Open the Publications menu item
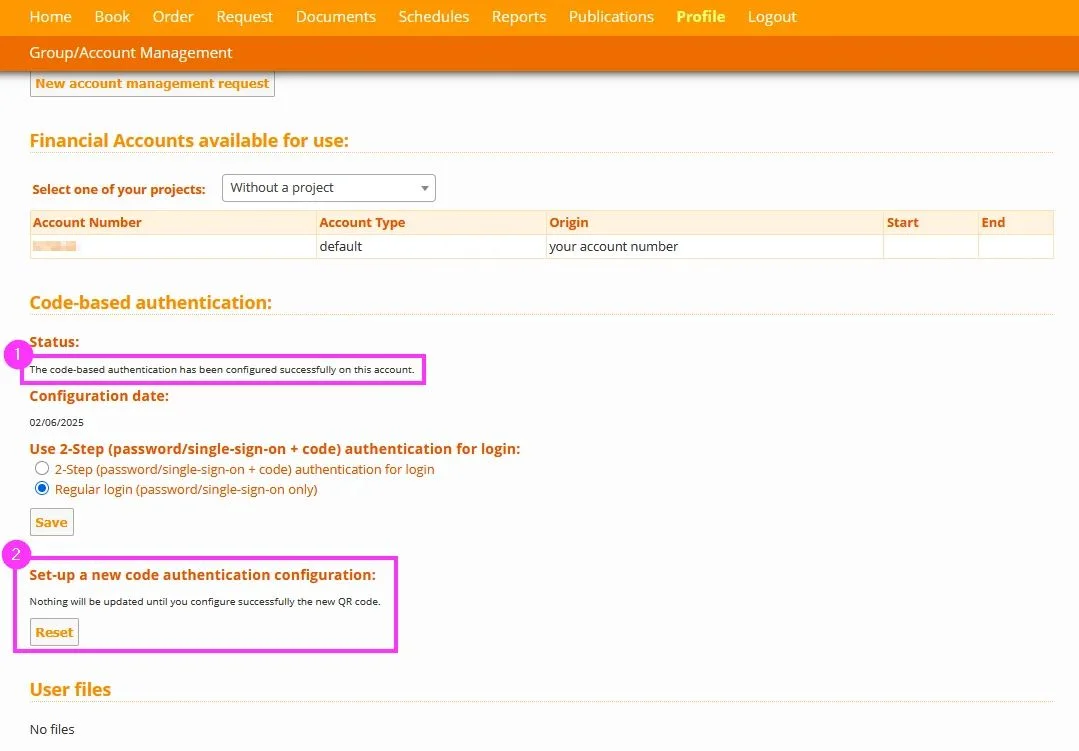The image size is (1079, 751). click(611, 17)
